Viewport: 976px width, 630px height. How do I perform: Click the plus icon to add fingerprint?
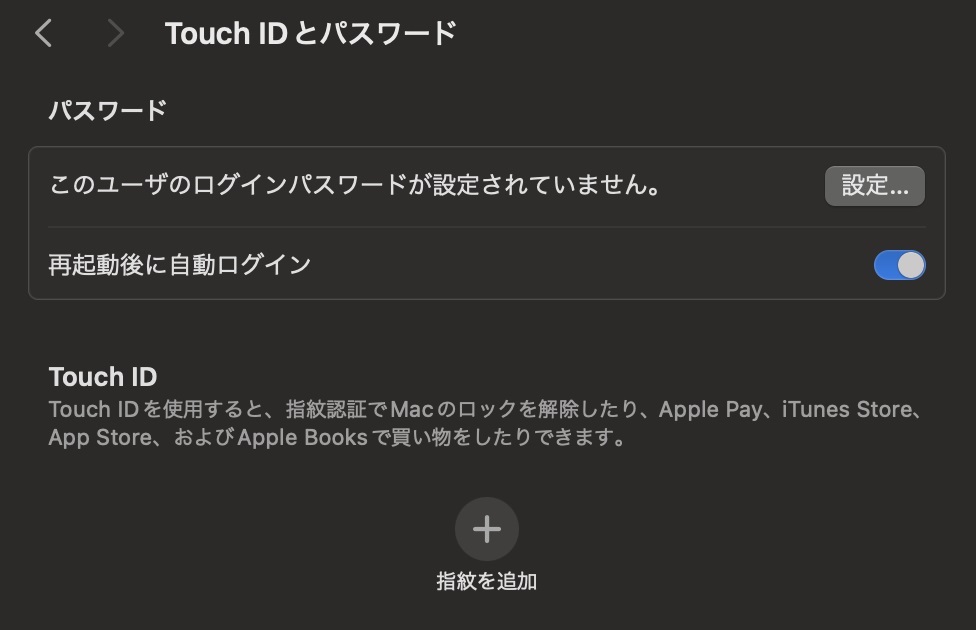point(487,529)
